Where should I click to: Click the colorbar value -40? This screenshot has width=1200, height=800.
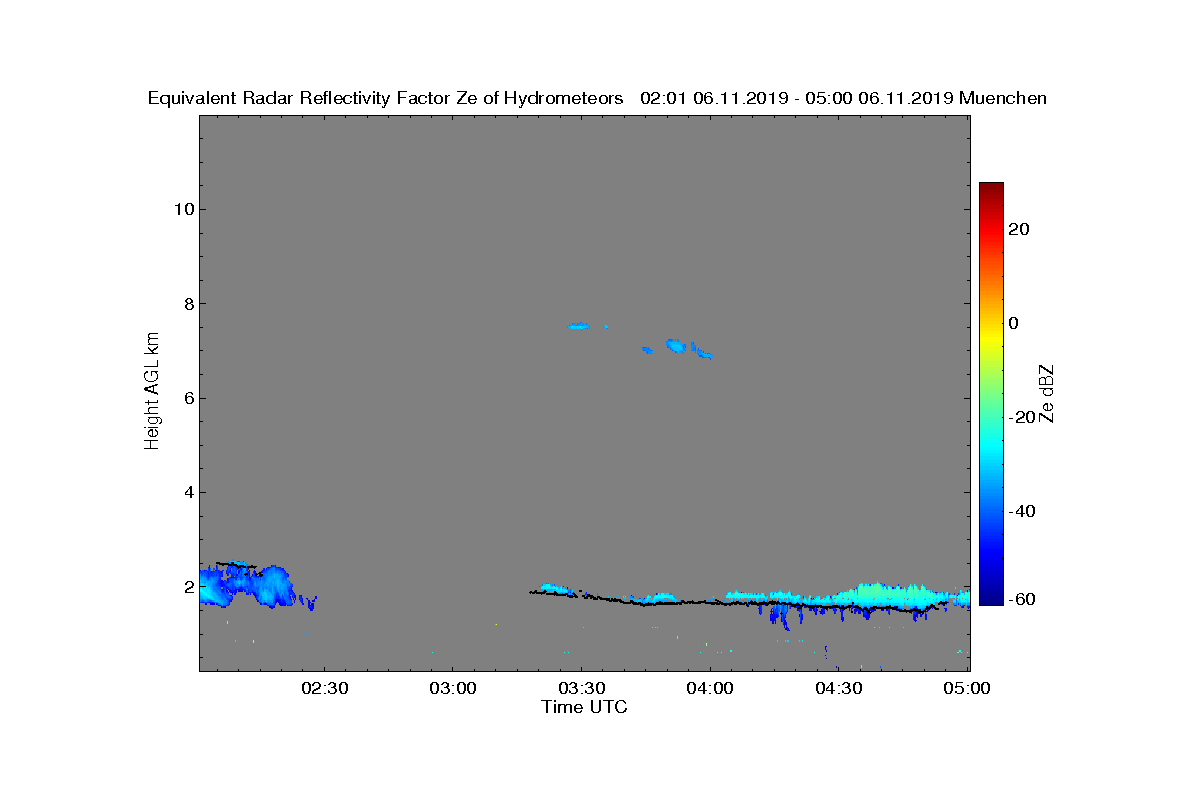(1020, 511)
